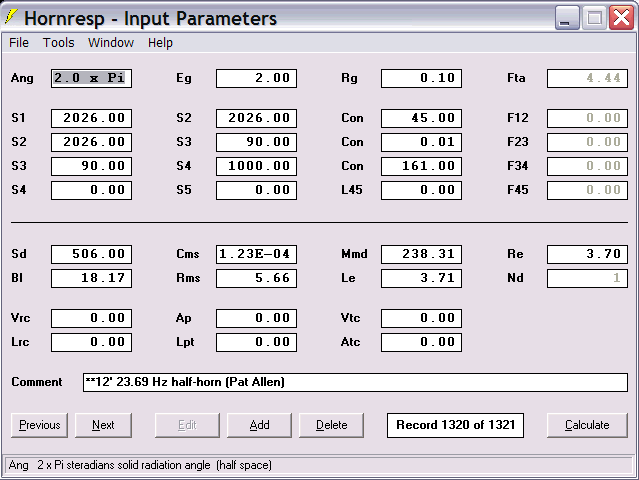Viewport: 639px width, 480px height.
Task: Click the Fta field showing 4.44
Action: (587, 78)
